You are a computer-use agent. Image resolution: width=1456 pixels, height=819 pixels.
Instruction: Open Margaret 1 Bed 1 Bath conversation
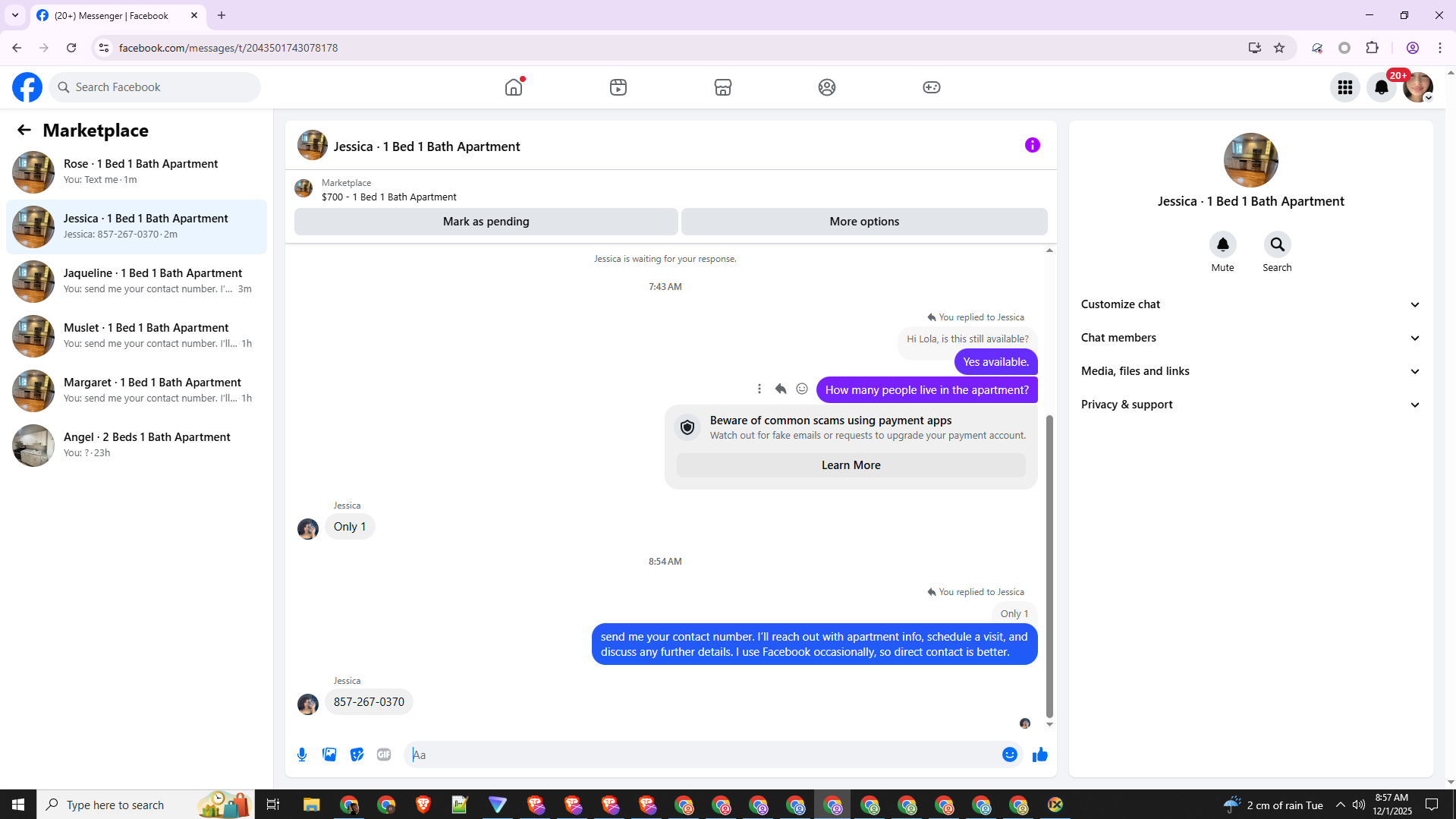pos(137,391)
